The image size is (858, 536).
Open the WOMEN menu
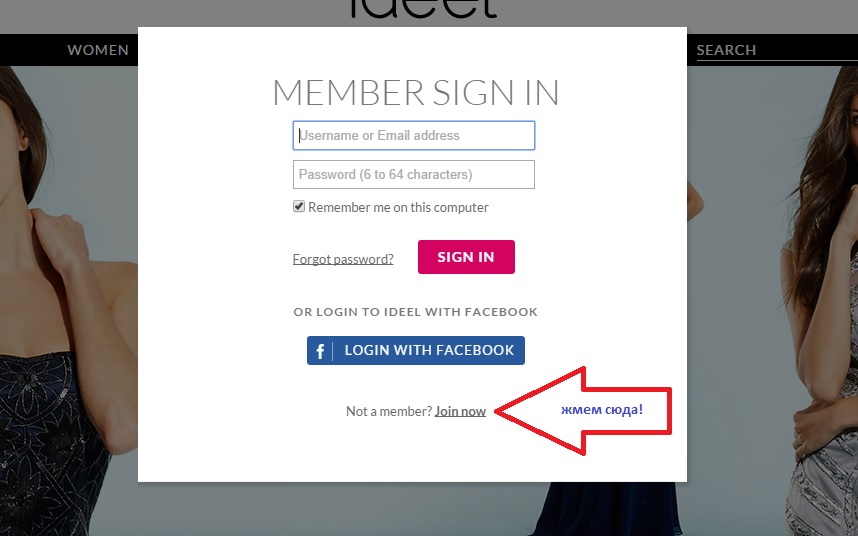click(x=98, y=50)
